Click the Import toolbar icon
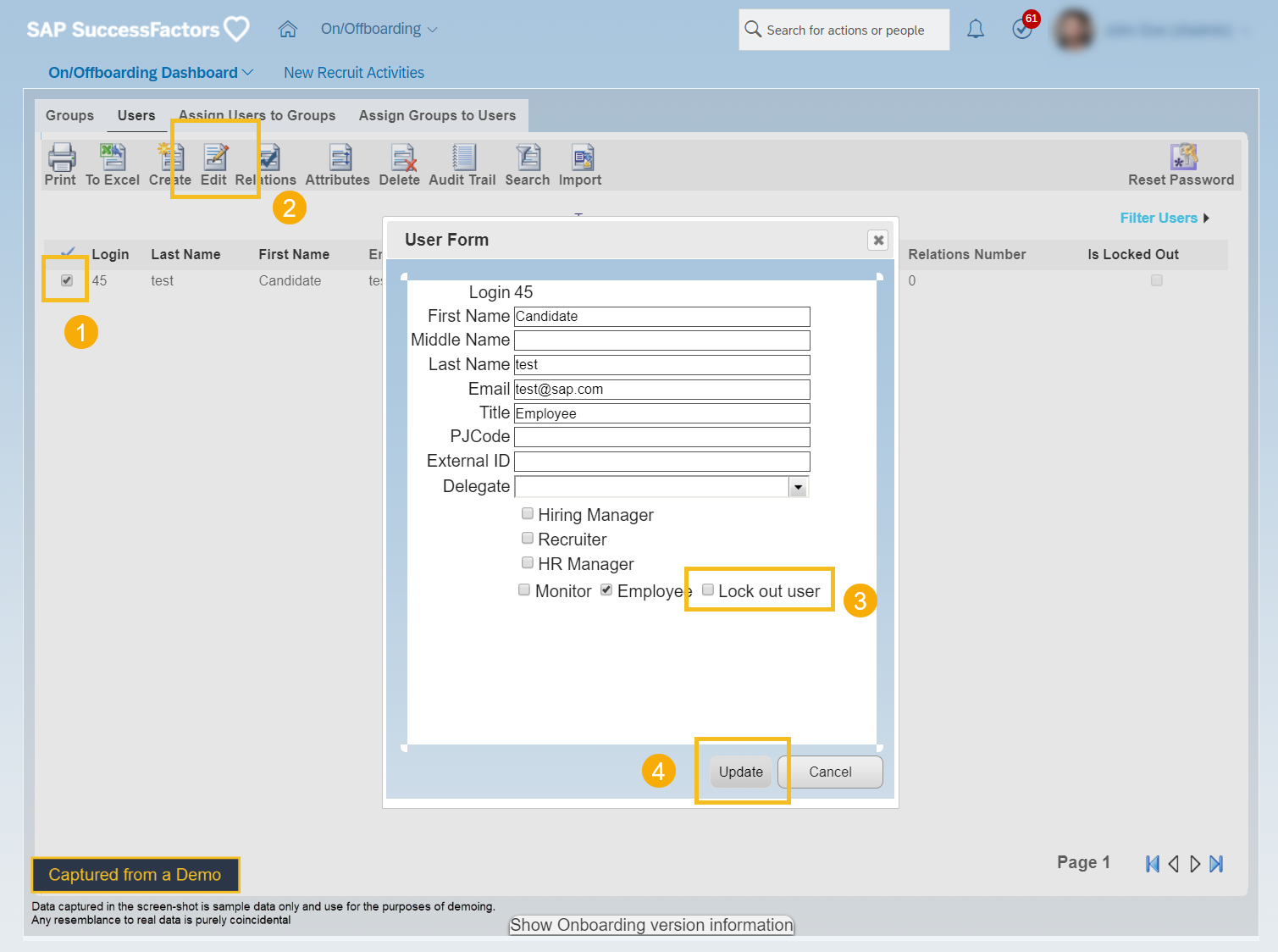Screen dimensions: 1278x952 coord(583,158)
